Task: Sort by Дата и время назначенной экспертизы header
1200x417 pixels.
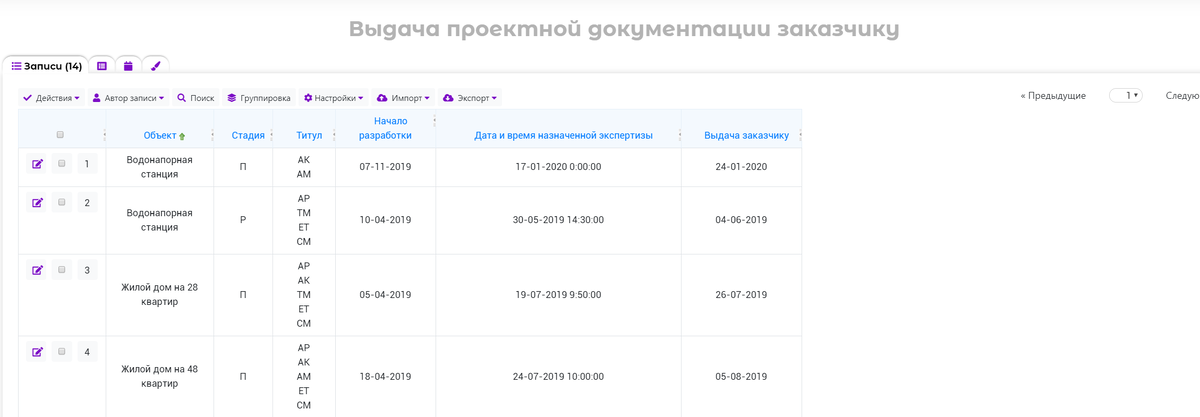Action: tap(563, 135)
